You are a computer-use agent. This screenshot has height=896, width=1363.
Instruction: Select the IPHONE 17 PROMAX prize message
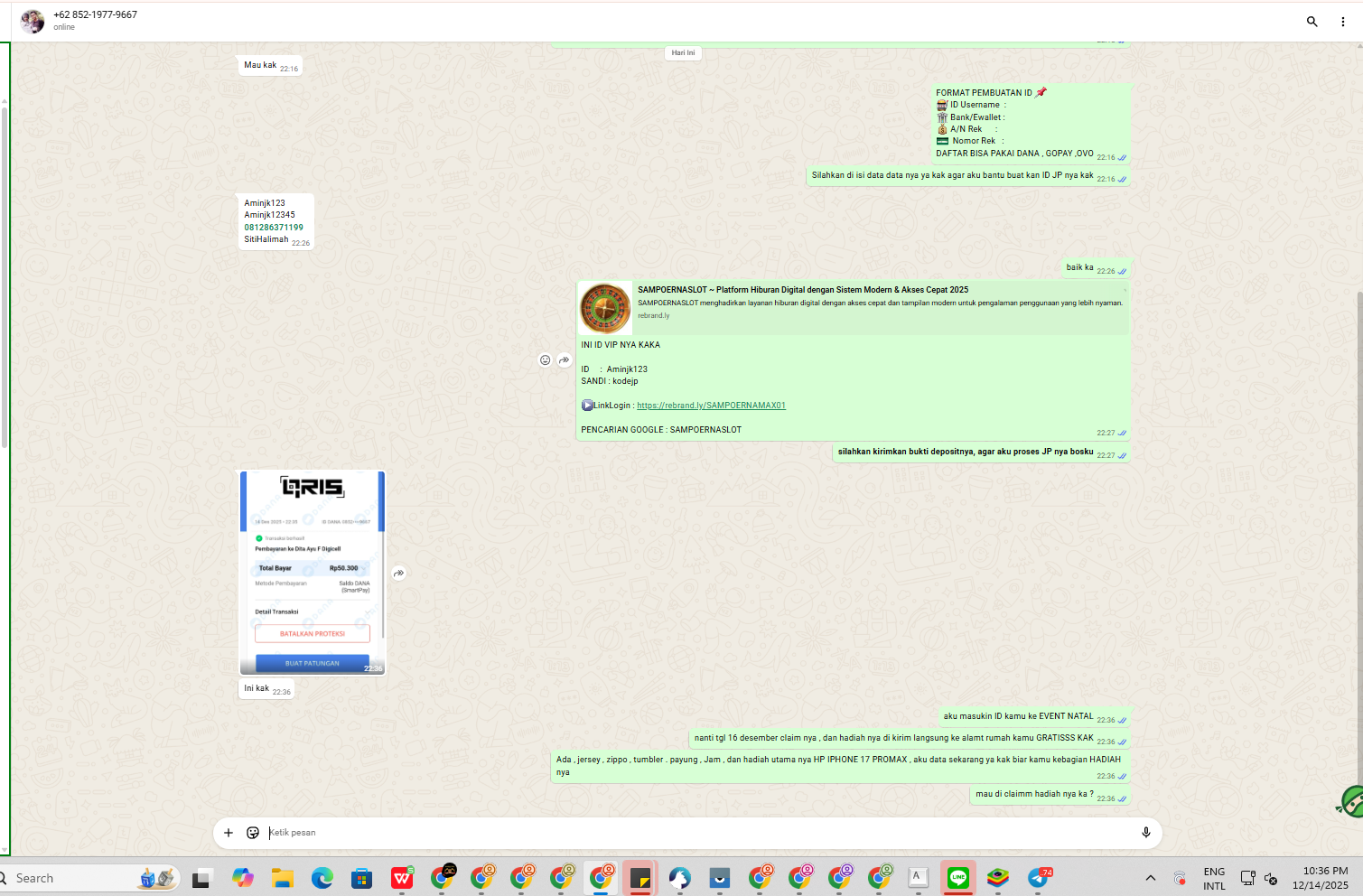coord(841,766)
